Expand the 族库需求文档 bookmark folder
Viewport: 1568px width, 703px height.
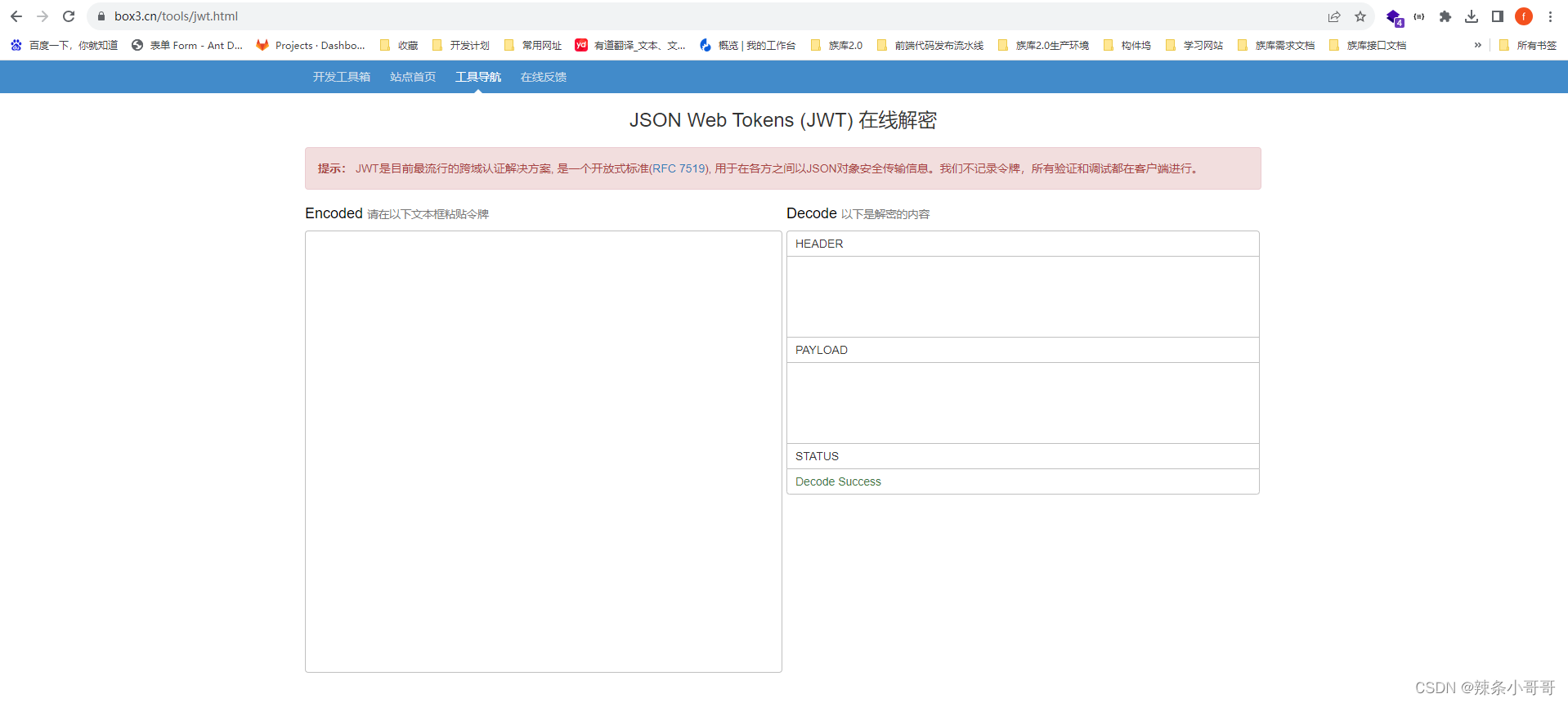click(x=1276, y=45)
